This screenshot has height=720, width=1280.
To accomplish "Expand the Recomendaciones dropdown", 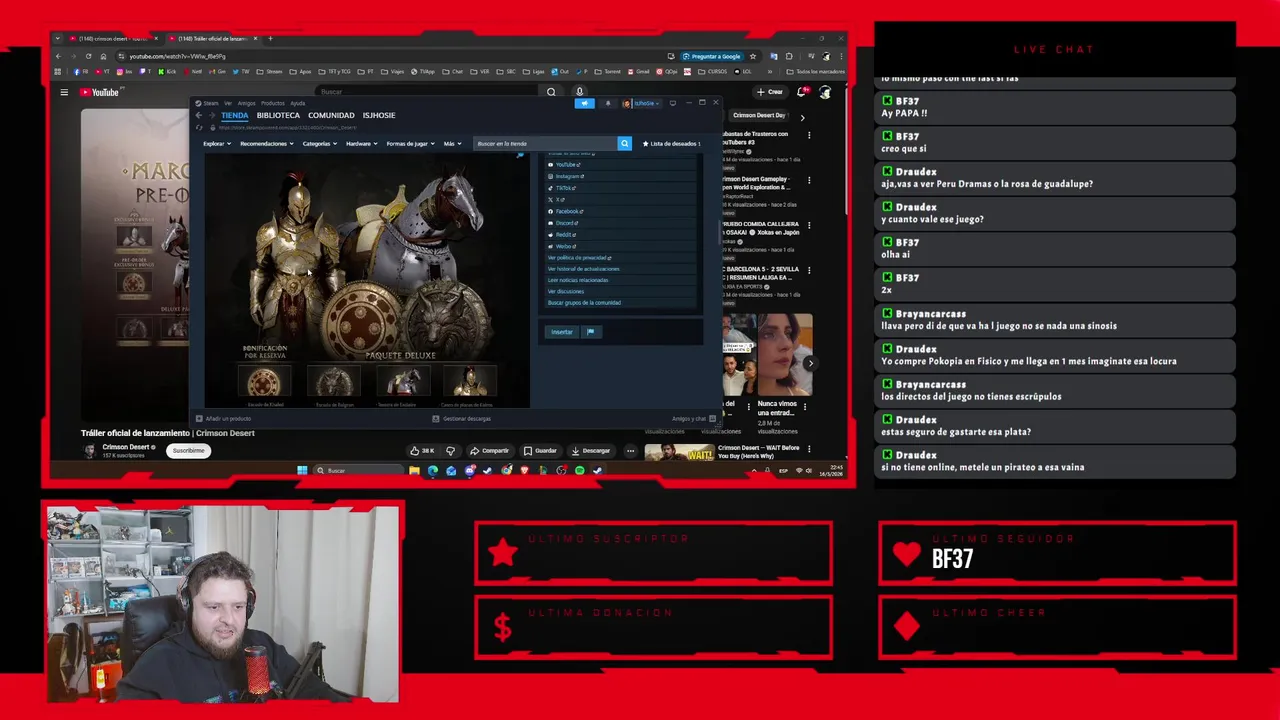I will pos(267,143).
